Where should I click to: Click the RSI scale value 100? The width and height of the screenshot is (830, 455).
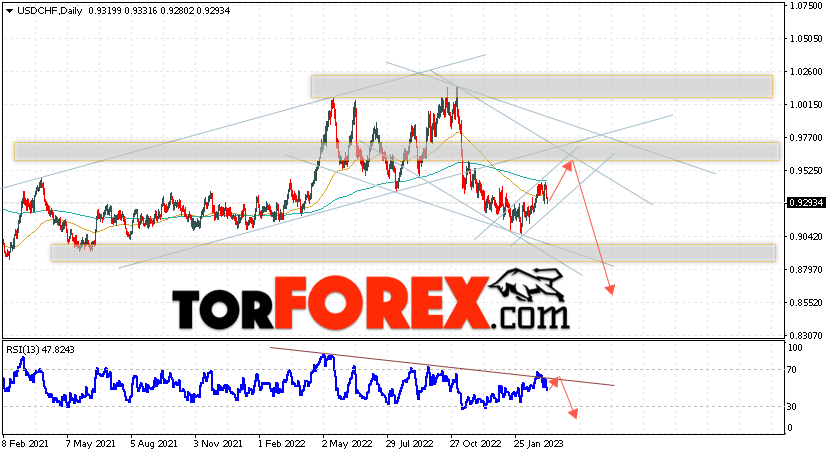795,348
